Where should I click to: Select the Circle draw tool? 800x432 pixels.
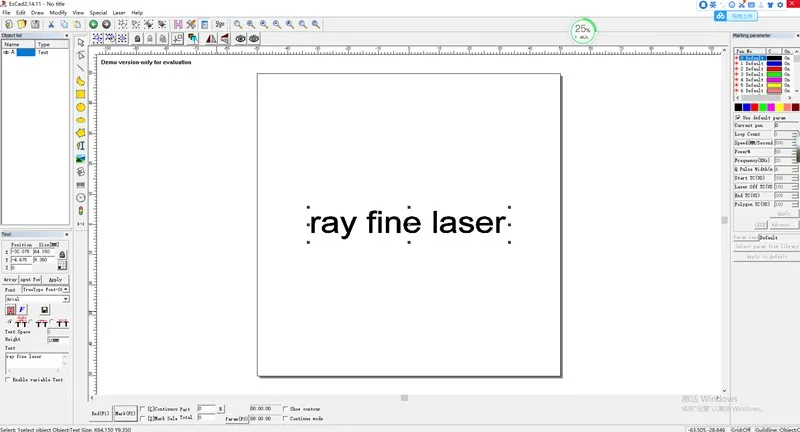click(x=81, y=107)
